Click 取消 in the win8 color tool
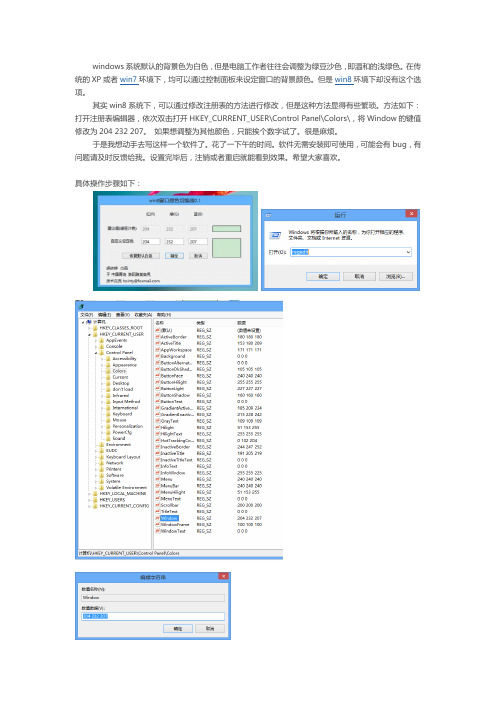The image size is (496, 702). pyautogui.click(x=198, y=256)
